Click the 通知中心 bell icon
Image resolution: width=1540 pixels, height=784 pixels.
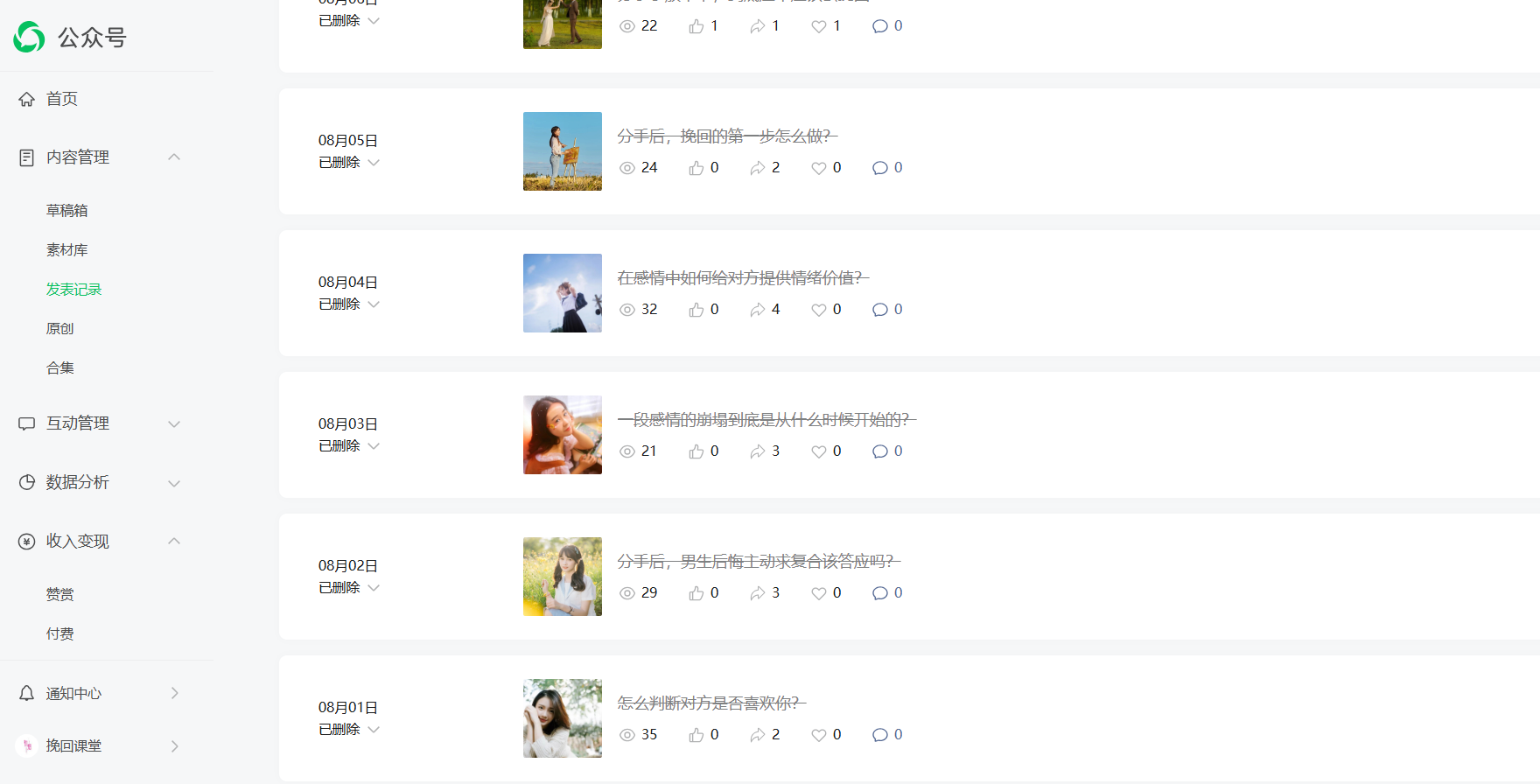pyautogui.click(x=27, y=693)
